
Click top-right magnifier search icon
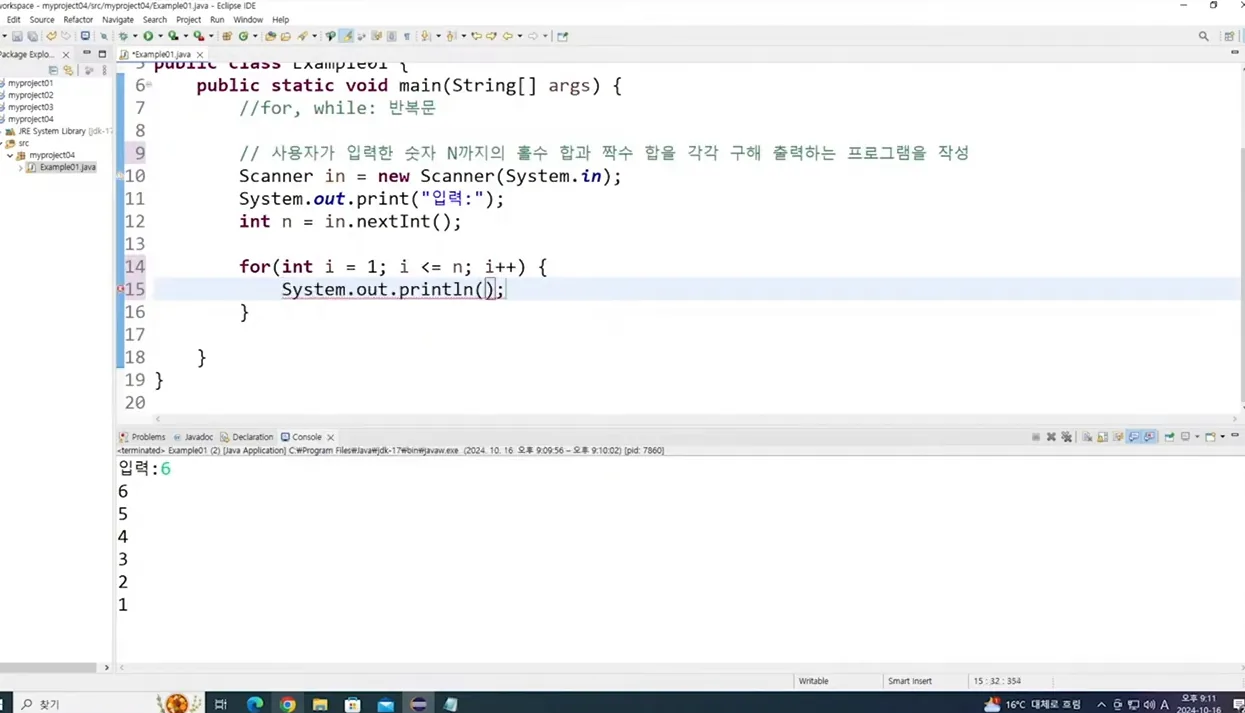pos(1204,36)
